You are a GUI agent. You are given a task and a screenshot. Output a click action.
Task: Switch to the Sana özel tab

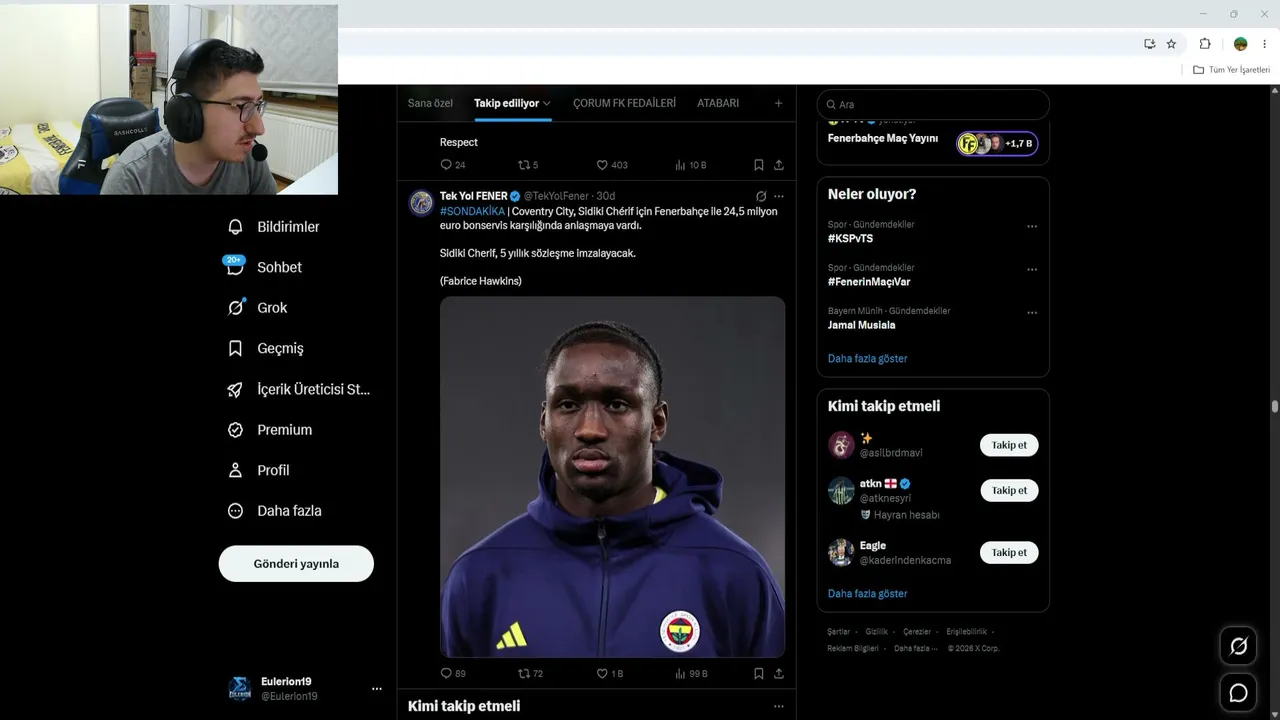click(x=430, y=103)
